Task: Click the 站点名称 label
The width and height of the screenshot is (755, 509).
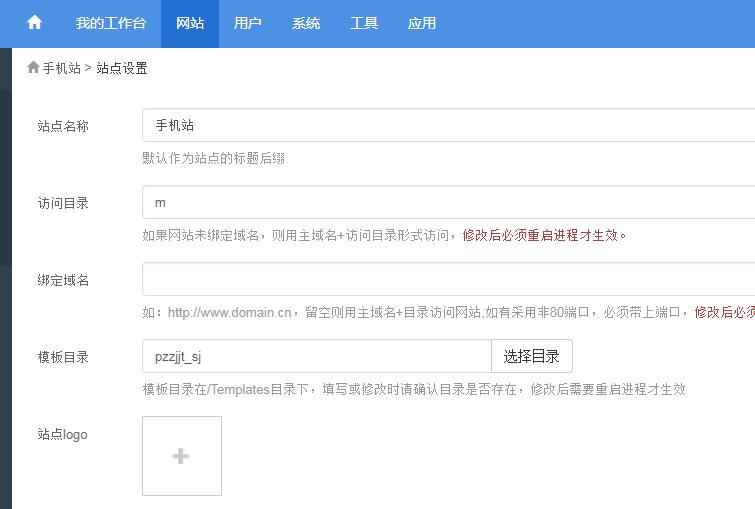Action: pyautogui.click(x=63, y=126)
